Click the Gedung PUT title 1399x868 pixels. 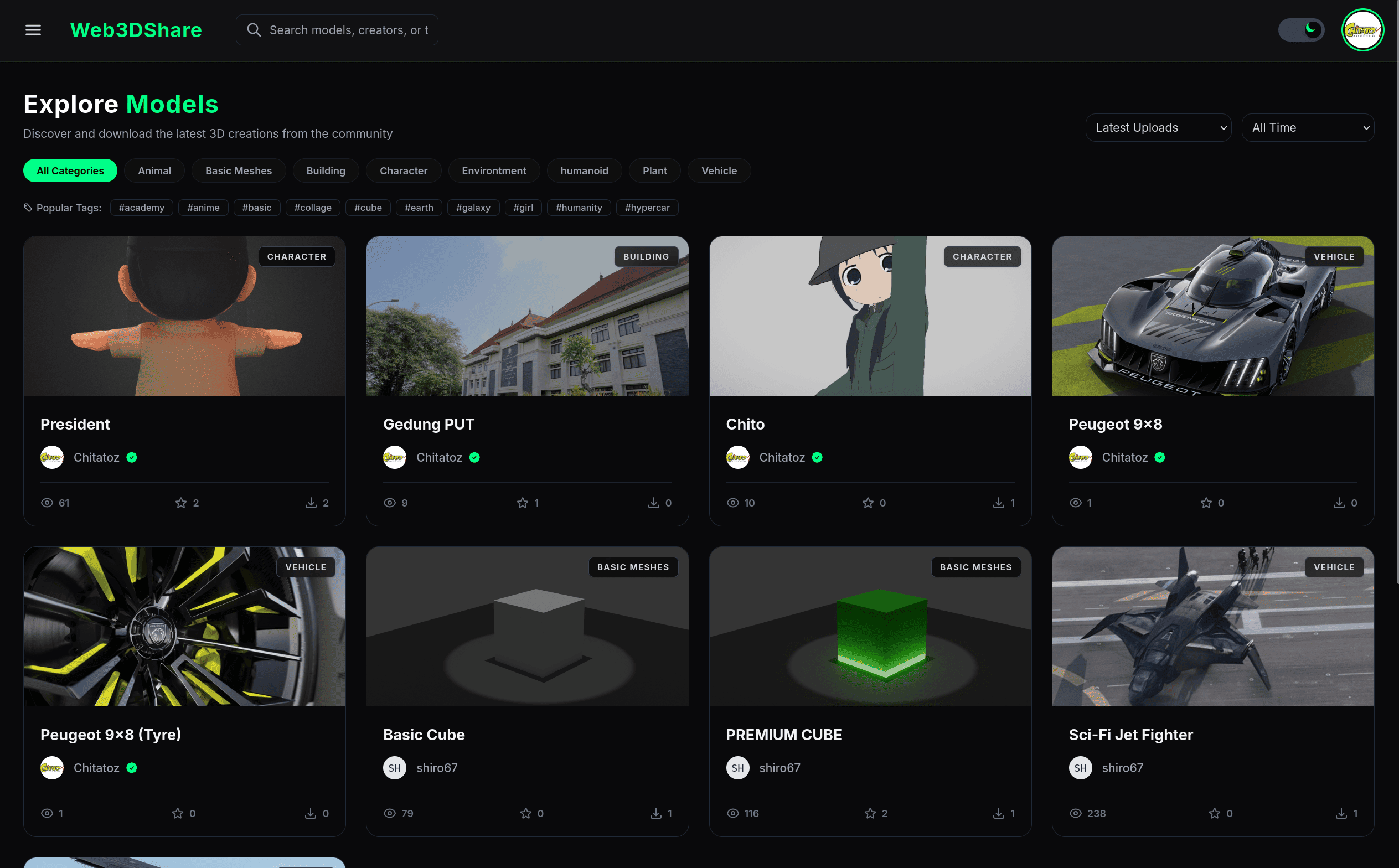pyautogui.click(x=429, y=424)
